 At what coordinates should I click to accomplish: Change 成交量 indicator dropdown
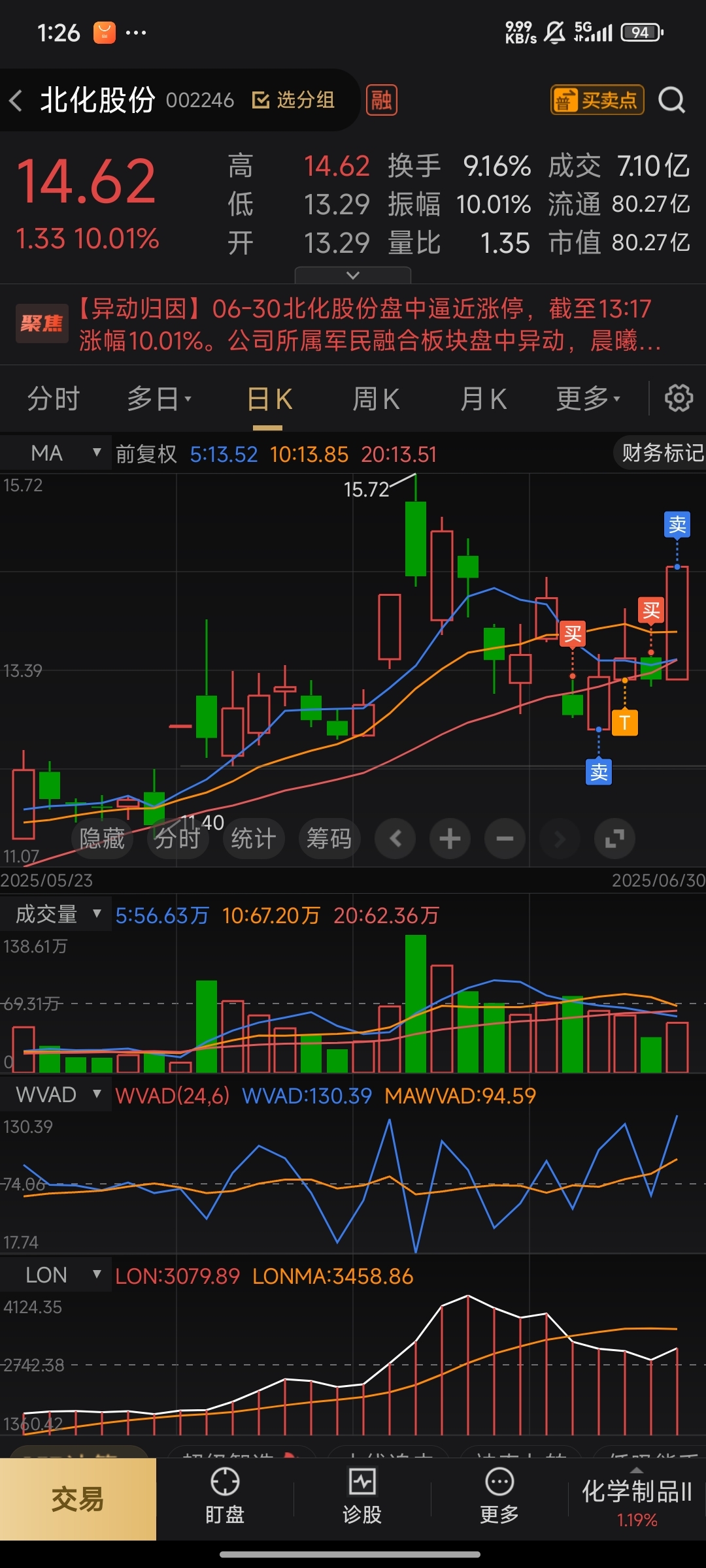click(56, 913)
